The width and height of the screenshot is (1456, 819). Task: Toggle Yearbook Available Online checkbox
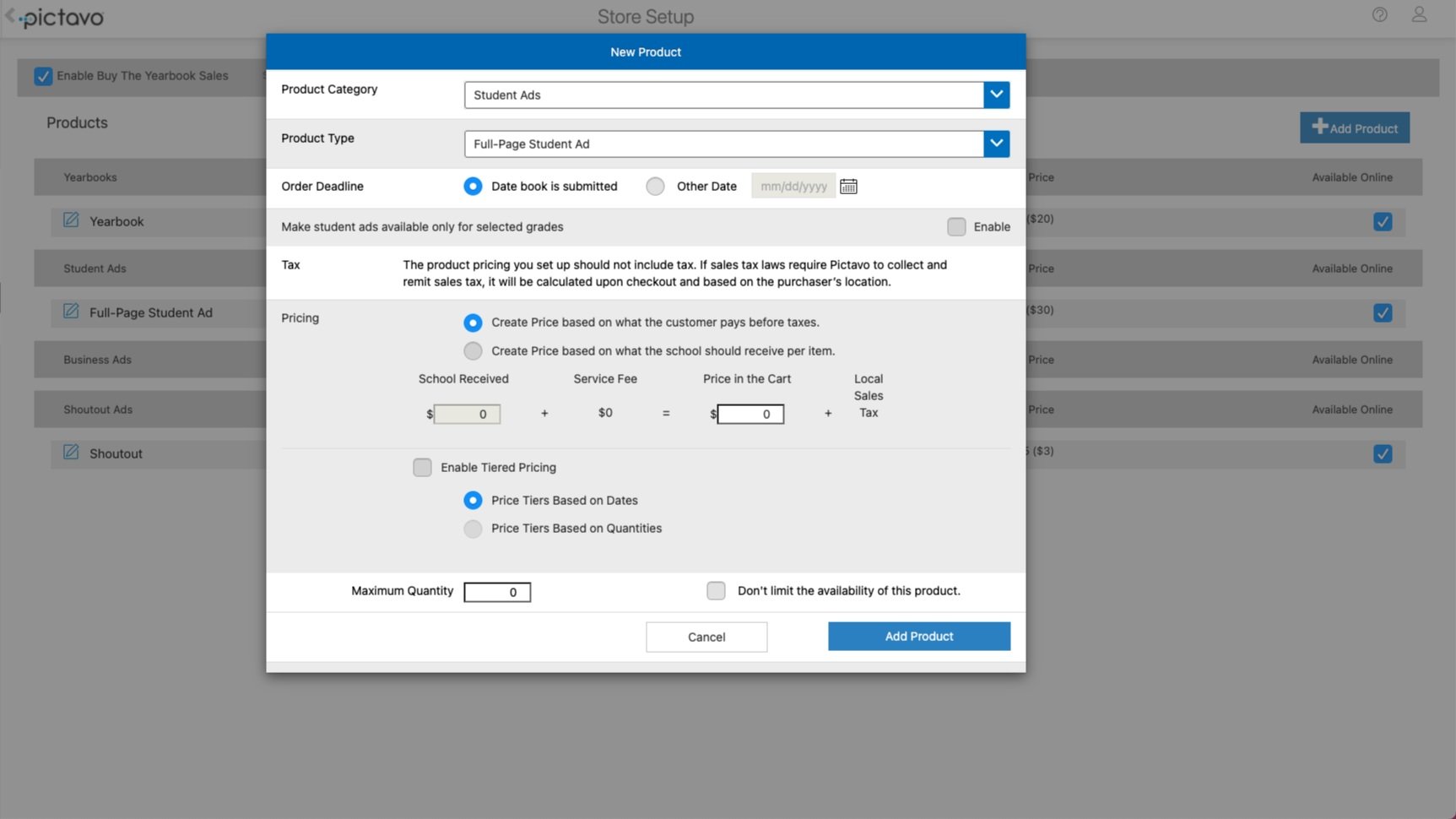[x=1383, y=221]
